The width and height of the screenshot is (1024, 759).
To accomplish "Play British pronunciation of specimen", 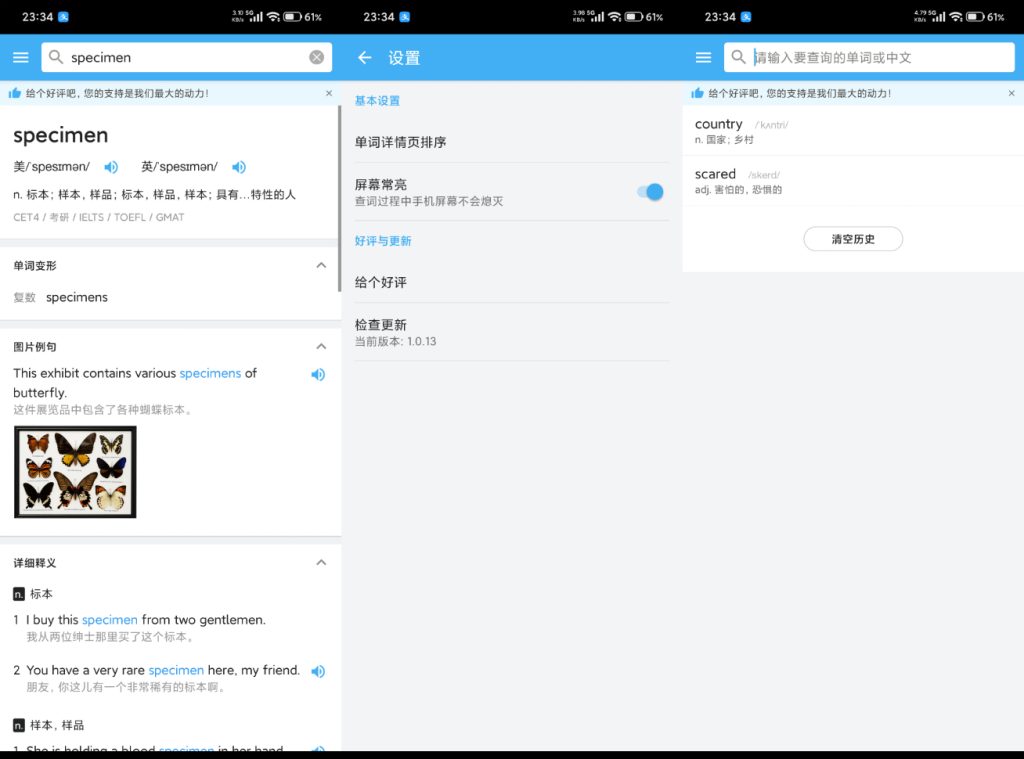I will coord(239,167).
